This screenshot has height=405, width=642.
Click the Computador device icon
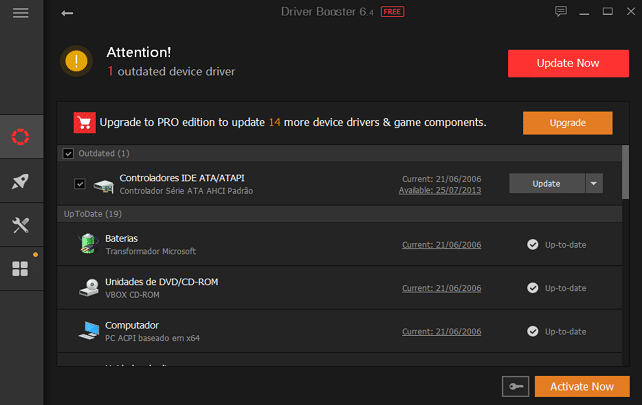[x=89, y=330]
